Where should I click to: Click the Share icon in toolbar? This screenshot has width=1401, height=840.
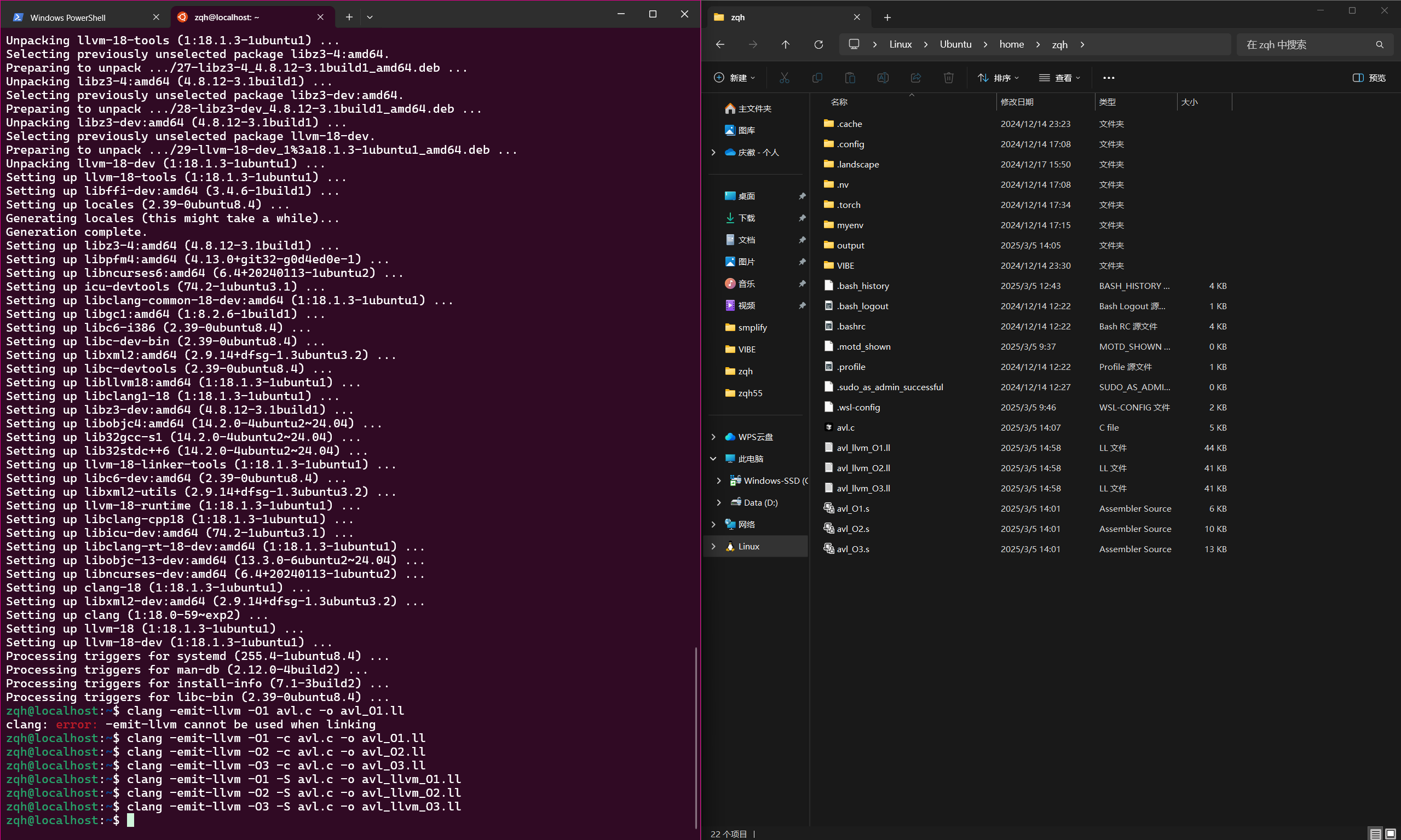(x=916, y=78)
